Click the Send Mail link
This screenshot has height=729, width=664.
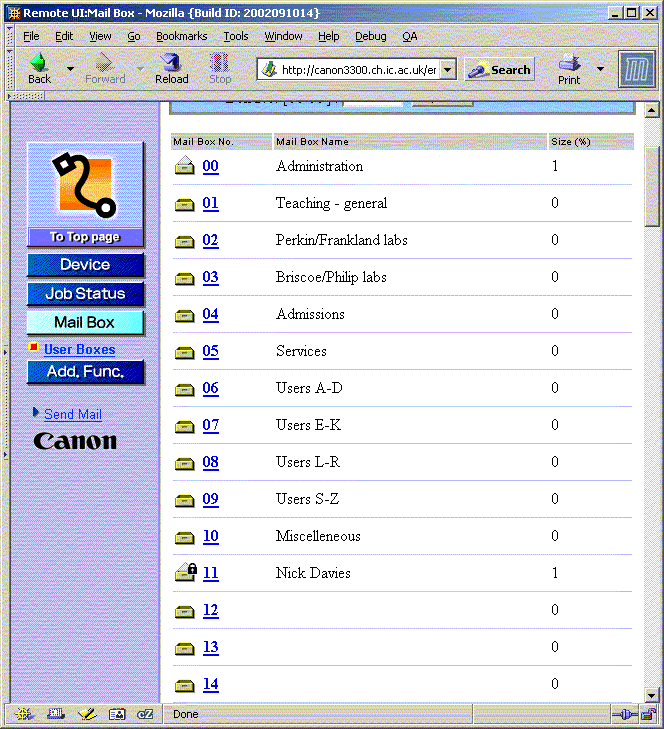[72, 414]
